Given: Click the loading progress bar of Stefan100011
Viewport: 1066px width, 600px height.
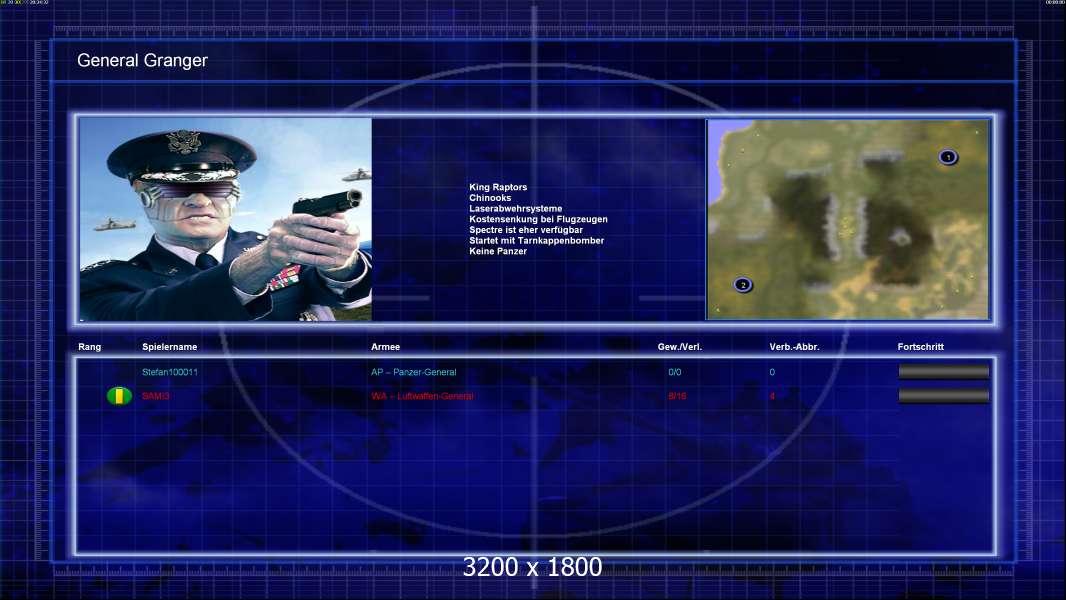Looking at the screenshot, I should click(944, 371).
